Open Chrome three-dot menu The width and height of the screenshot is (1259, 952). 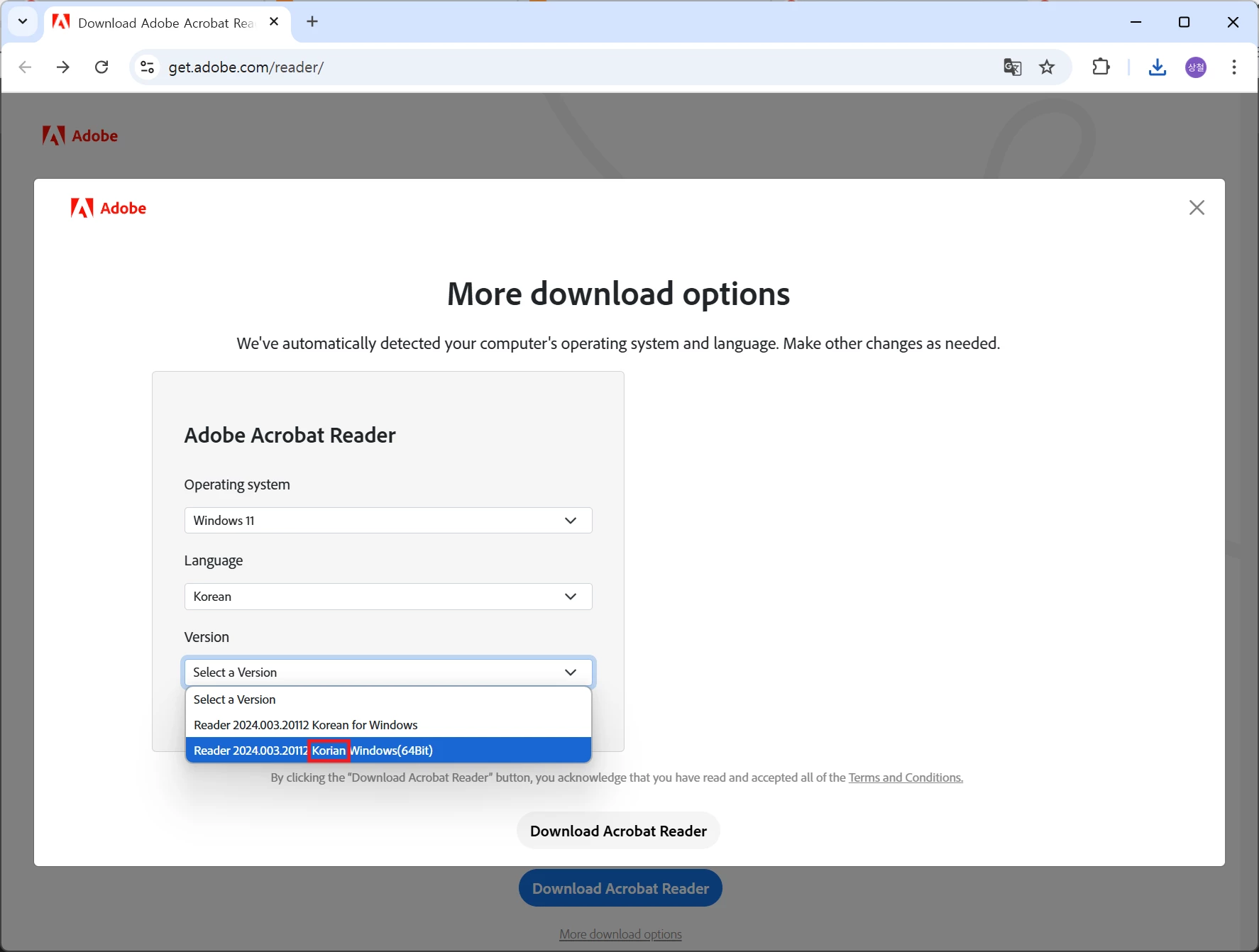tap(1234, 67)
